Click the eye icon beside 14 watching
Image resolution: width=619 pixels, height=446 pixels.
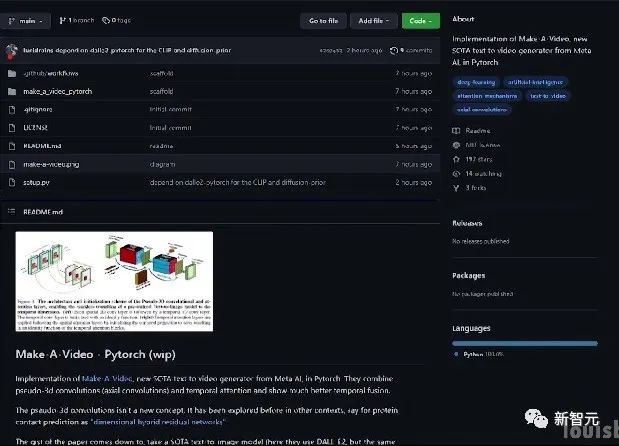pyautogui.click(x=457, y=172)
